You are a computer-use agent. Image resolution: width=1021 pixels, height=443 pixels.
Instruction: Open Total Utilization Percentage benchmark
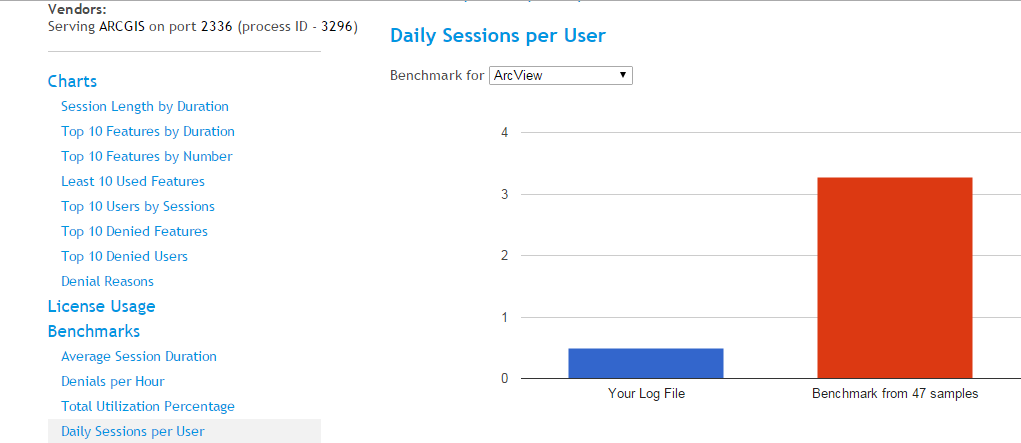[147, 406]
